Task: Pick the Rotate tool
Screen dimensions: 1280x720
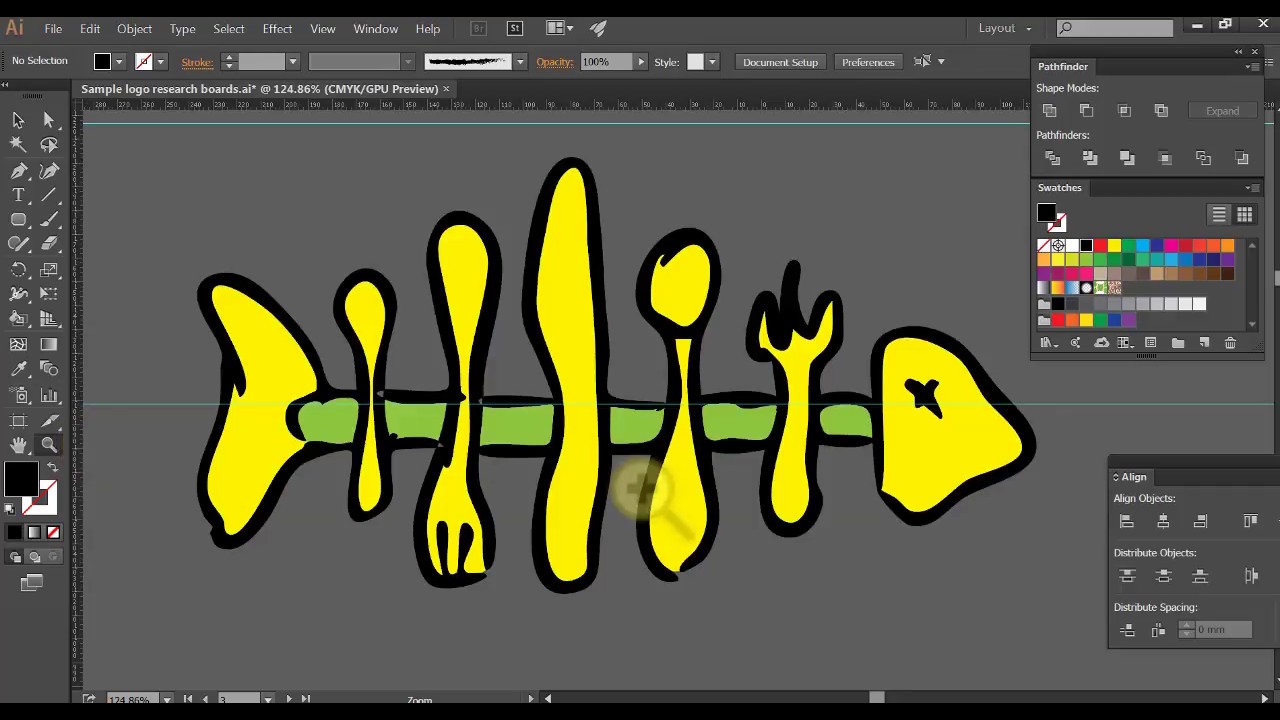Action: click(x=18, y=270)
